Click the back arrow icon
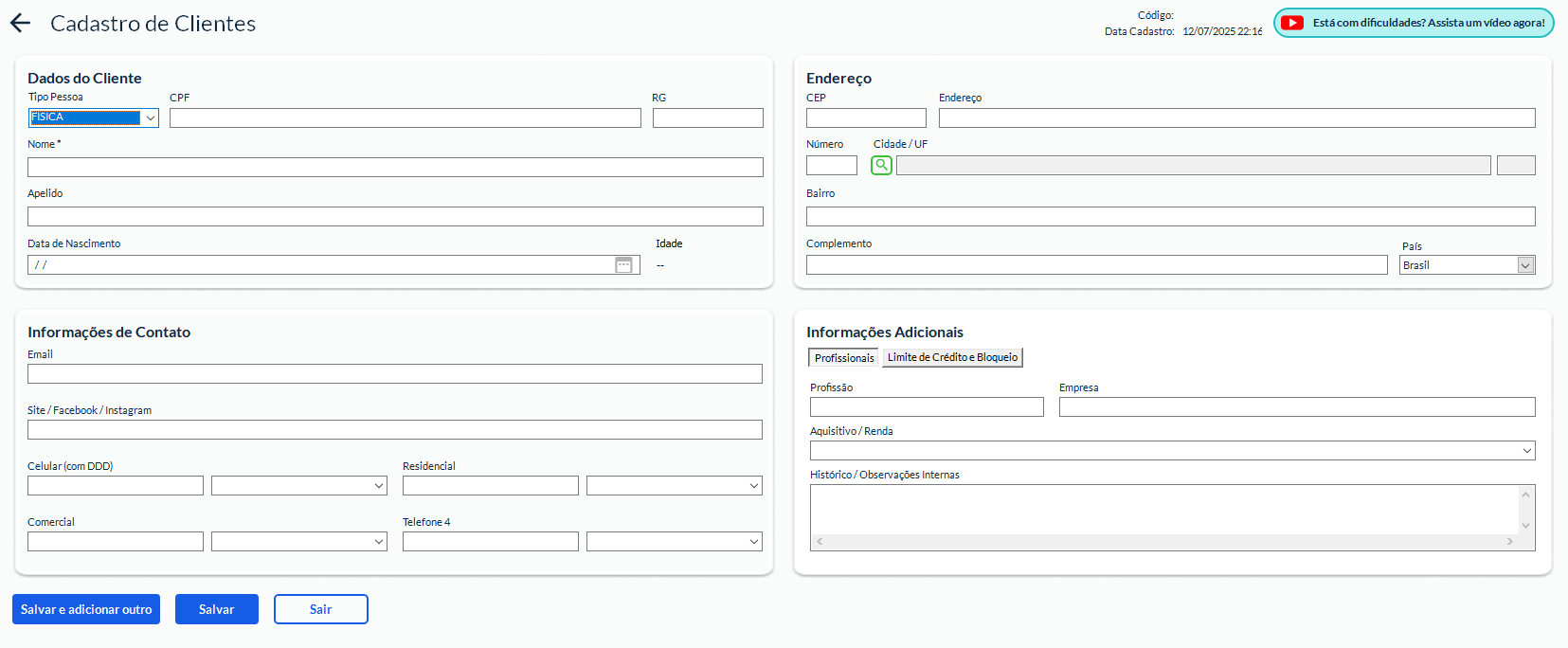 pos(20,24)
